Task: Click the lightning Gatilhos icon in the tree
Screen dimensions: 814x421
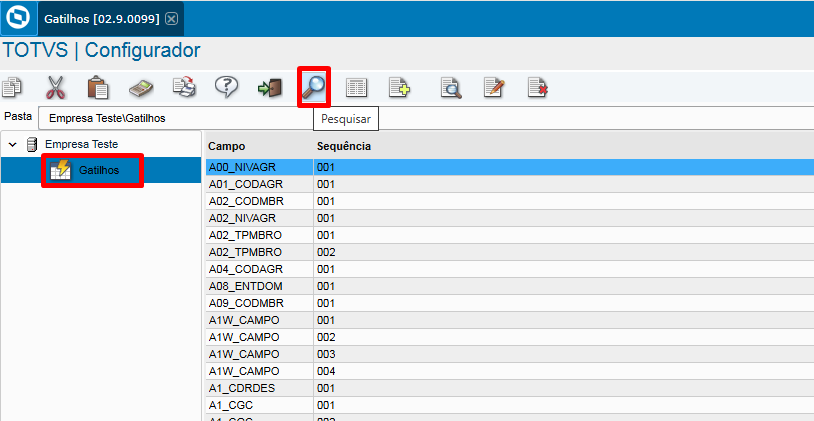Action: pos(60,170)
